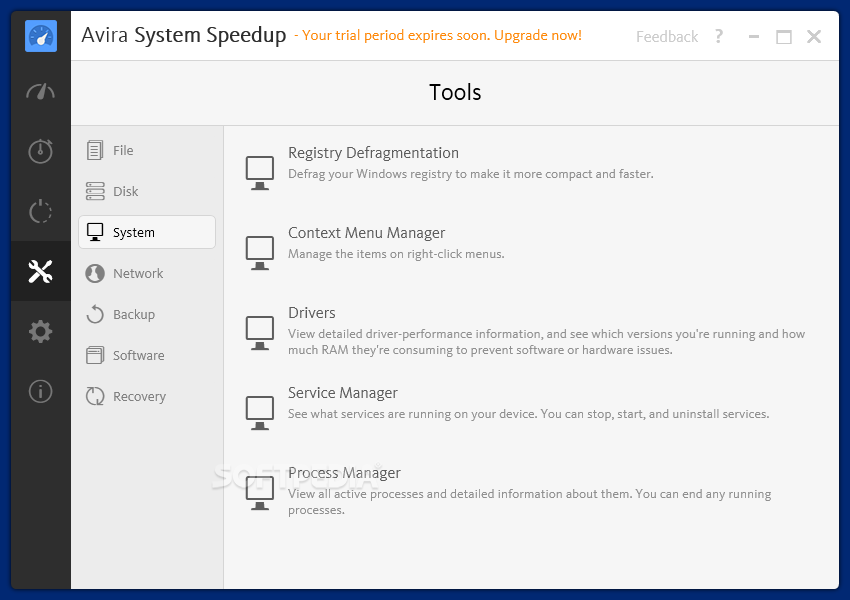Maximize the Avira System Speedup window
The width and height of the screenshot is (850, 600).
[x=784, y=37]
